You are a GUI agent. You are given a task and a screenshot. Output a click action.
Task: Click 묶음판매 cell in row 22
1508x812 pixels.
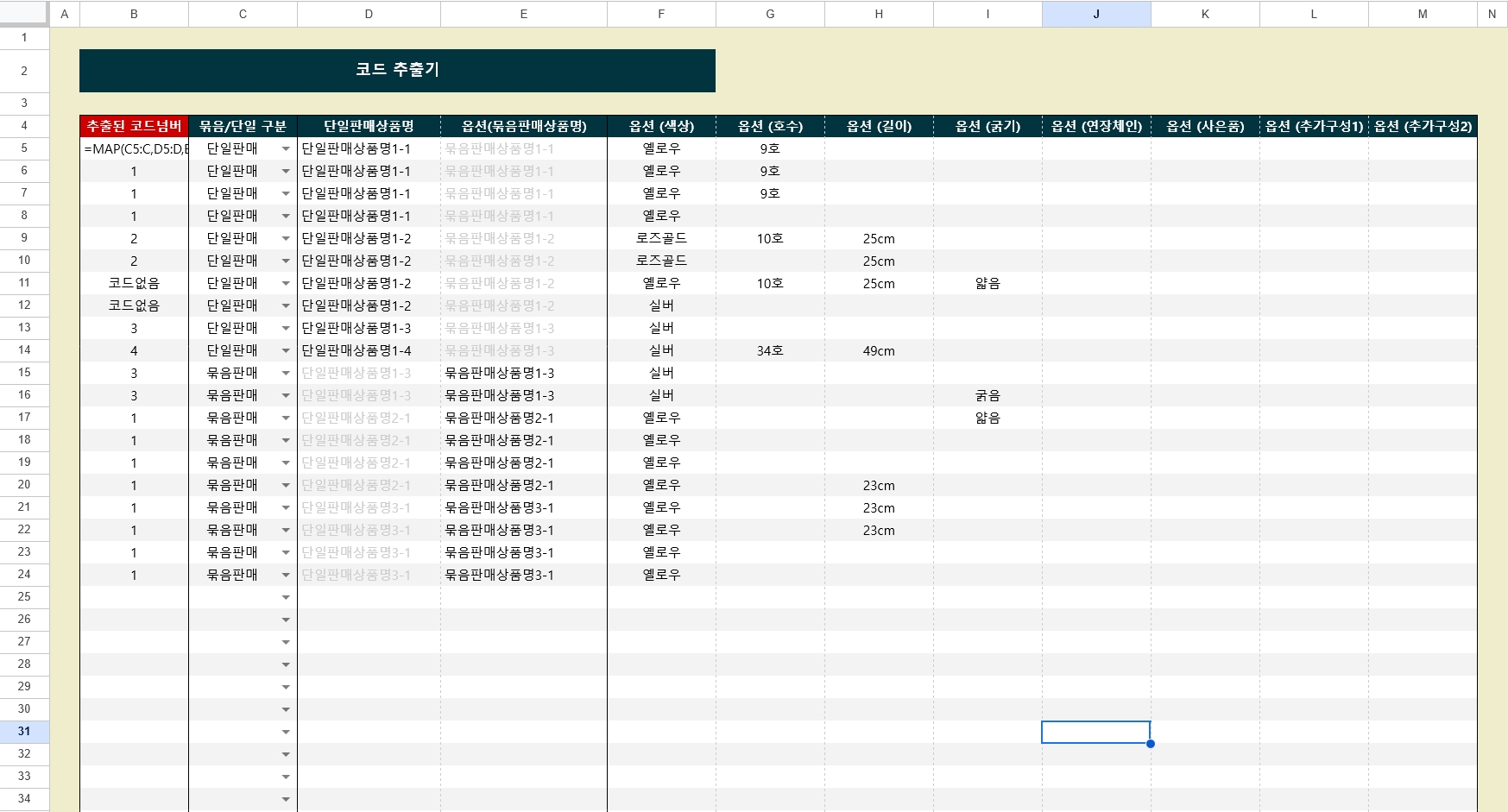243,530
